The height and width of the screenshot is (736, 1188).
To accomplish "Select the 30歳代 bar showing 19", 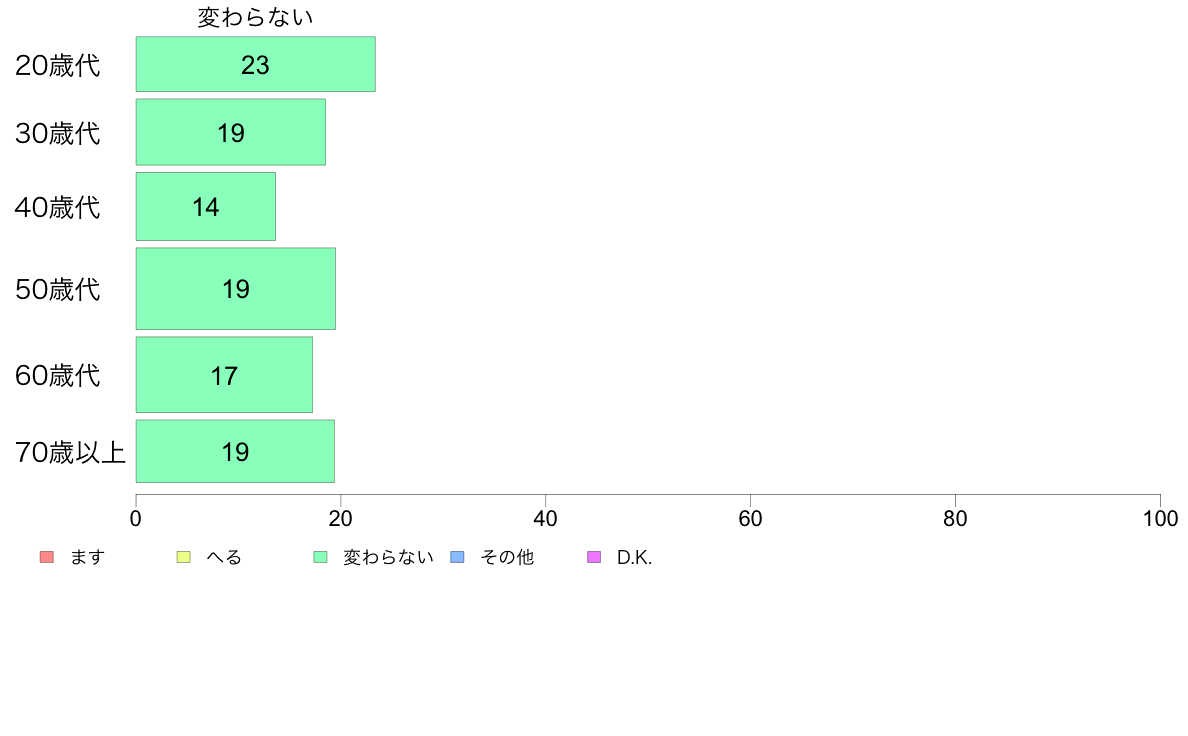I will tap(231, 132).
